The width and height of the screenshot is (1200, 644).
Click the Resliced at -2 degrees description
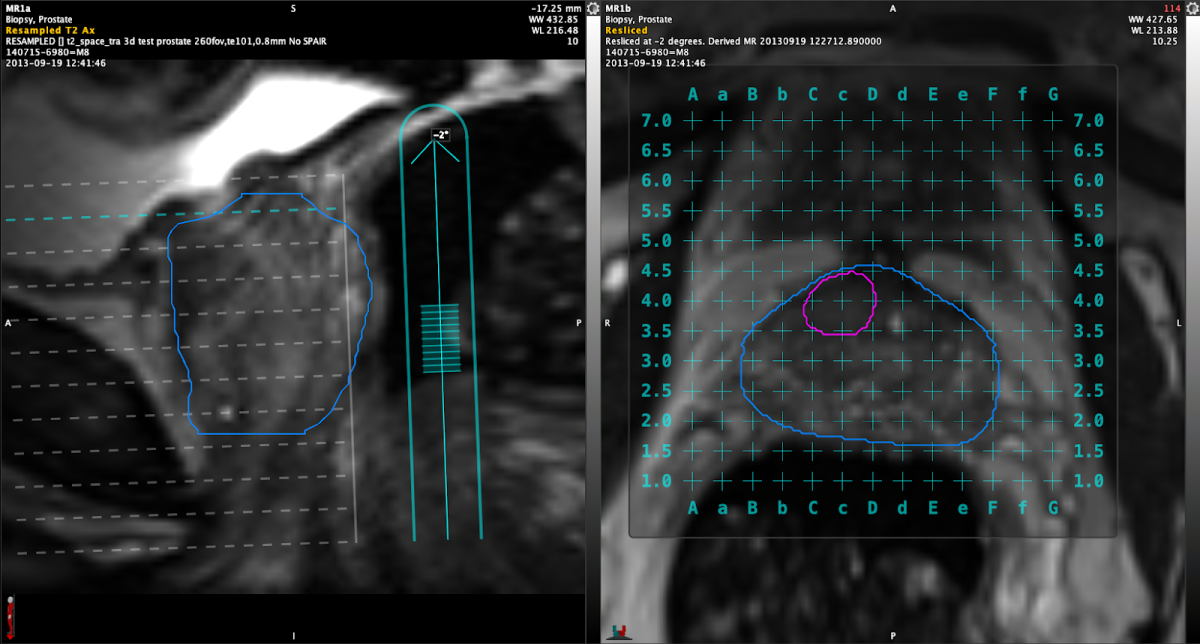tap(744, 41)
